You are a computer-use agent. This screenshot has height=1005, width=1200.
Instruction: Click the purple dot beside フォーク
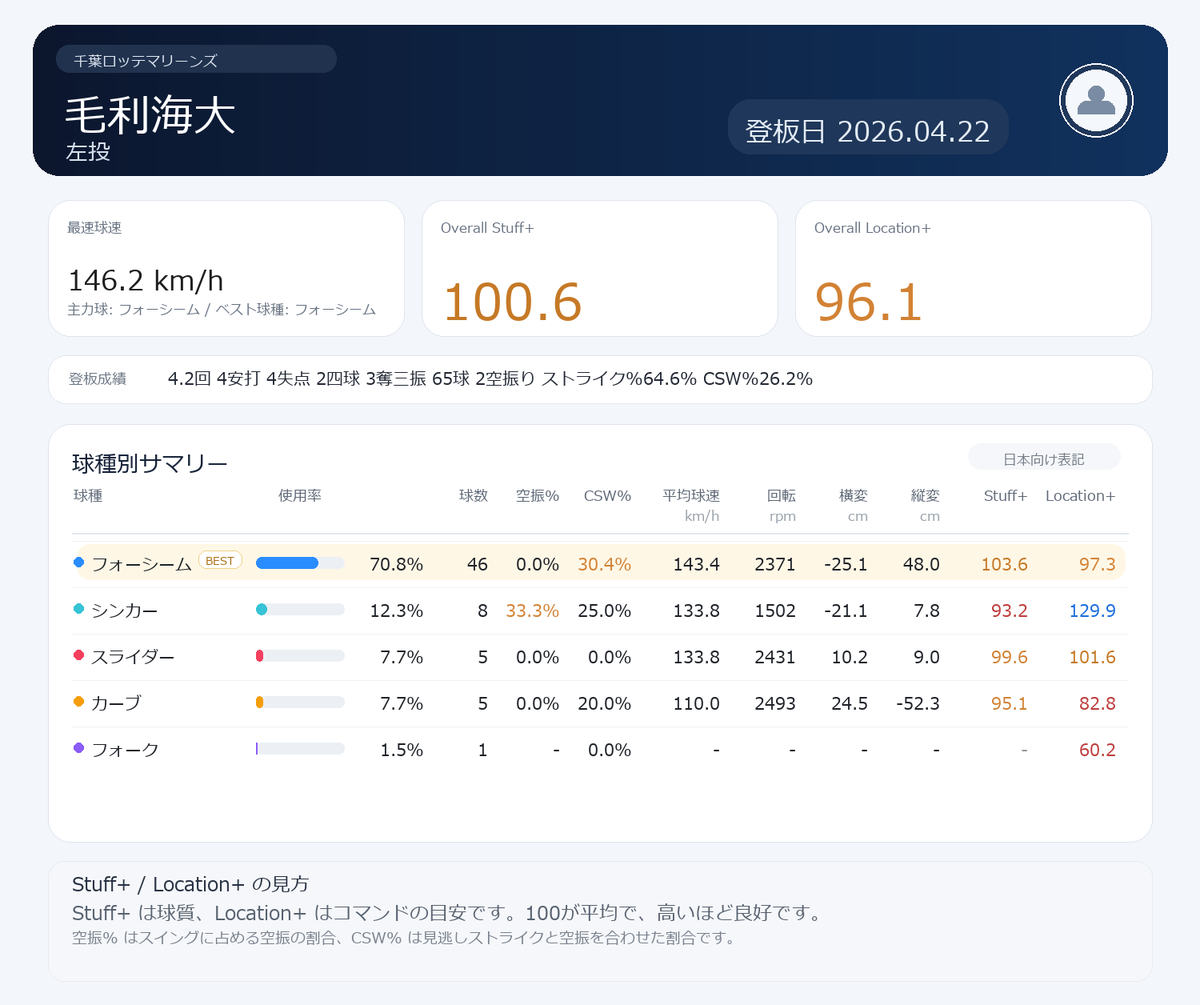[x=79, y=748]
